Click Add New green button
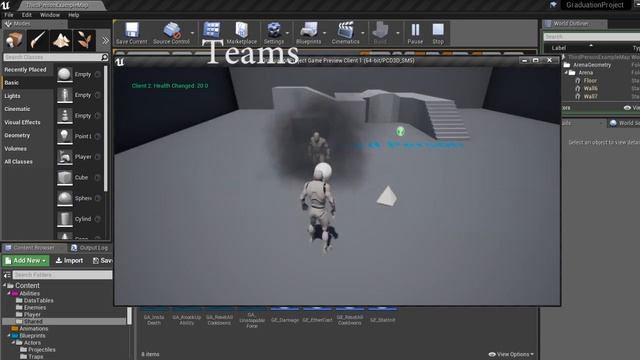 pyautogui.click(x=26, y=260)
